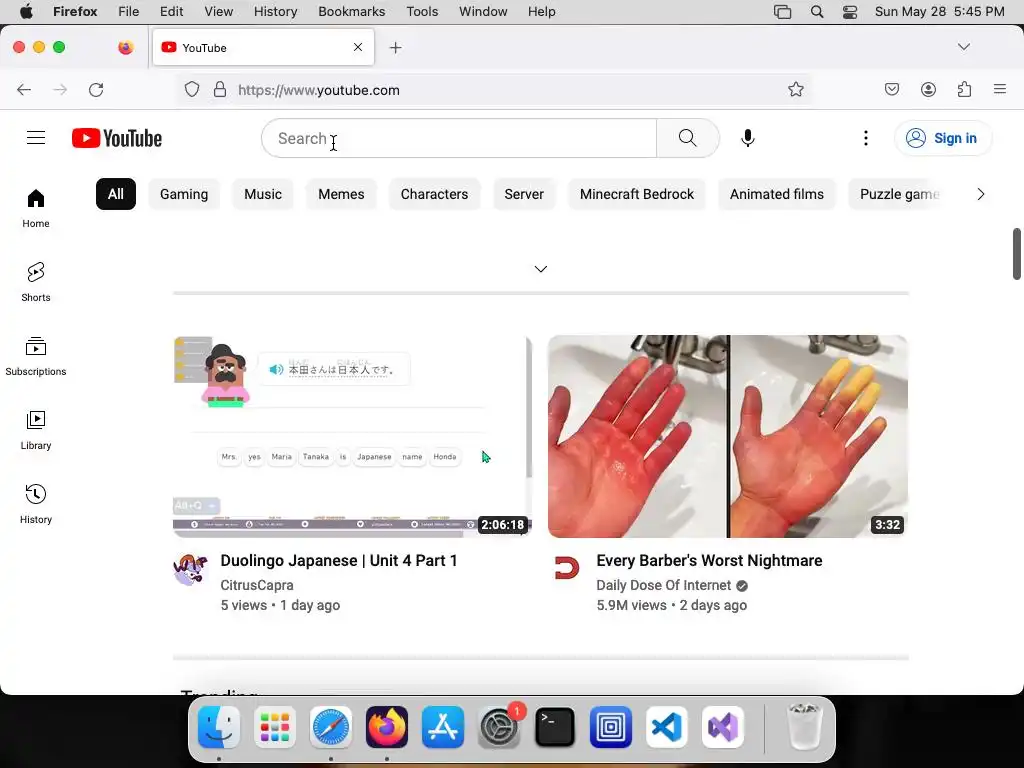Viewport: 1024px width, 768px height.
Task: Click the YouTube search input field
Action: [x=459, y=138]
